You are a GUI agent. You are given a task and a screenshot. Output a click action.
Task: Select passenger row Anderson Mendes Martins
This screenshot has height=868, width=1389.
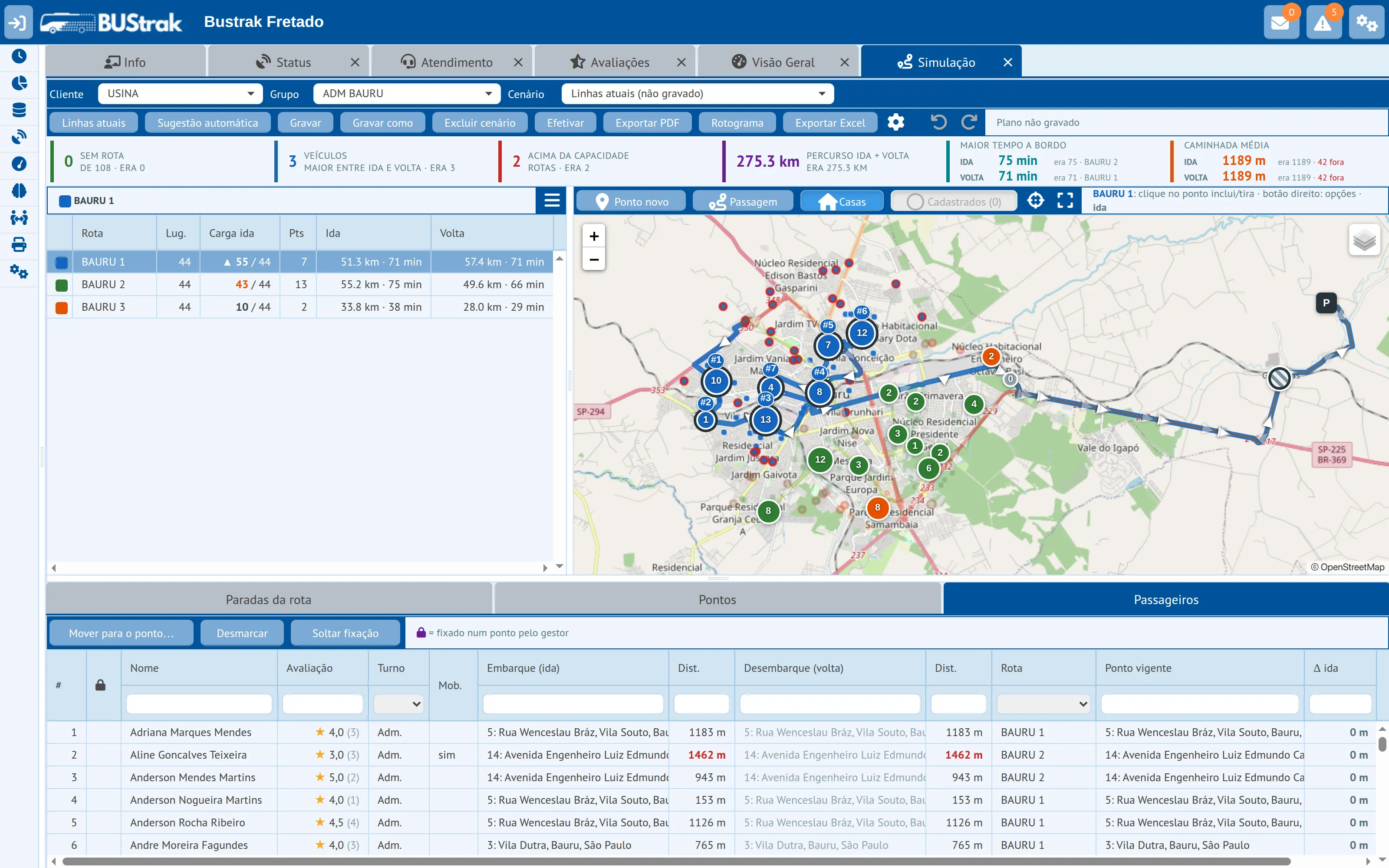[x=712, y=777]
